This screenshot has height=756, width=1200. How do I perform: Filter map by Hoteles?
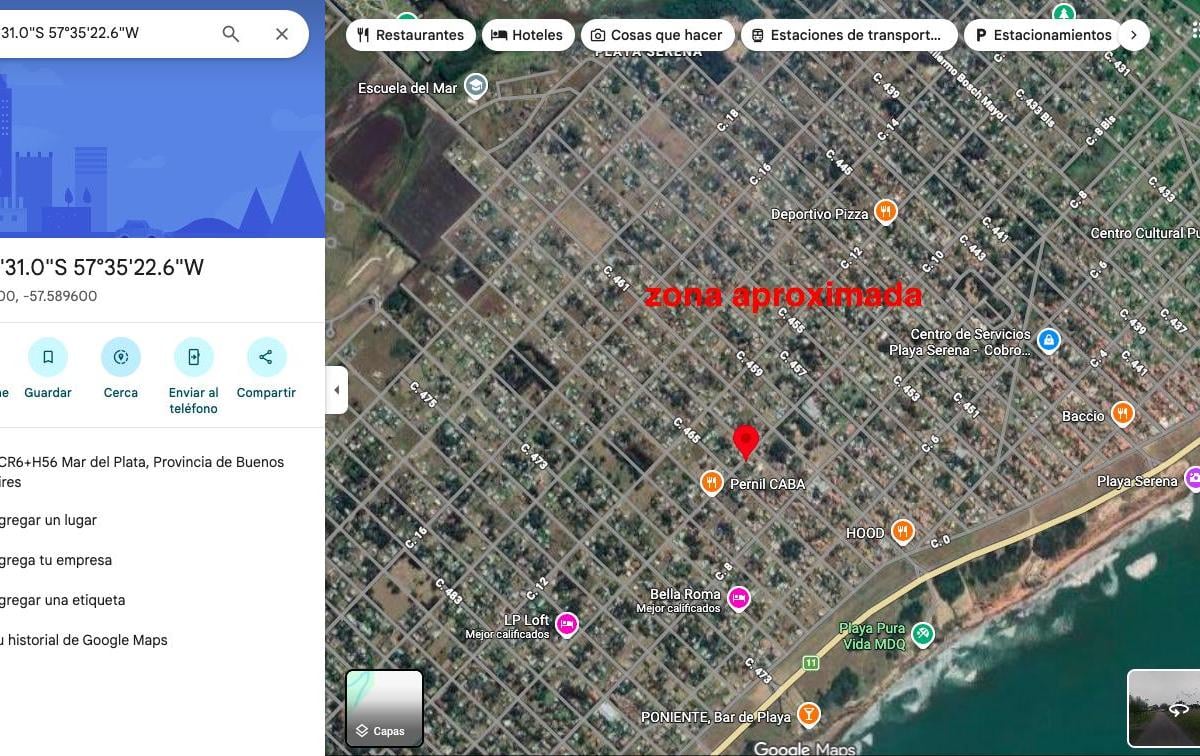pos(528,35)
